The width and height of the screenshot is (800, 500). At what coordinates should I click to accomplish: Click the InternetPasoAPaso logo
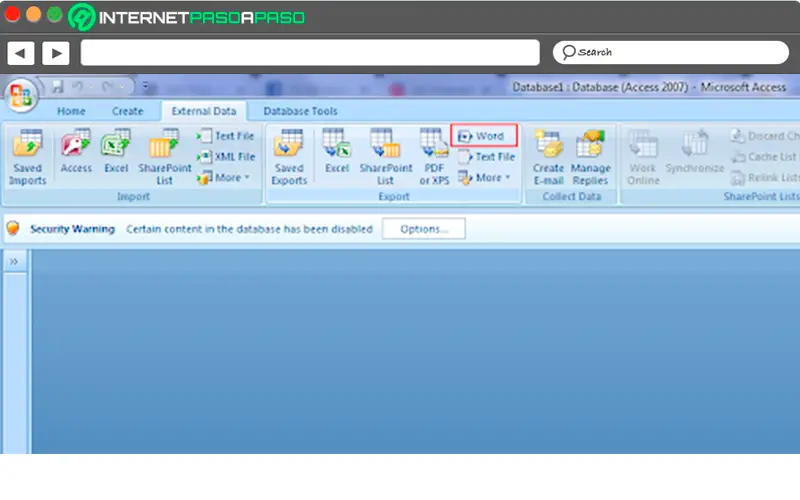[187, 17]
